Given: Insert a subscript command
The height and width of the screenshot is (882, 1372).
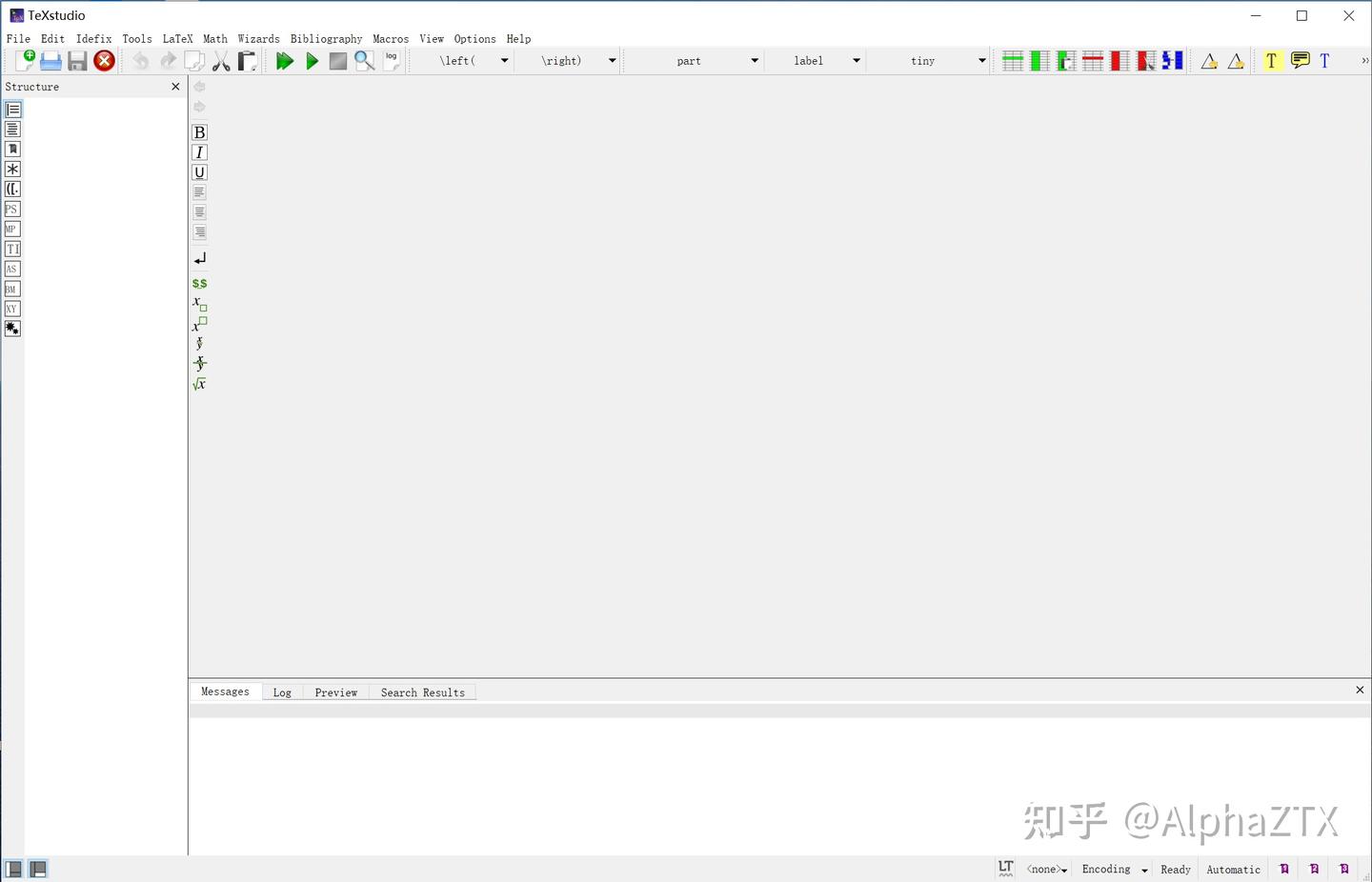Looking at the screenshot, I should (x=199, y=303).
